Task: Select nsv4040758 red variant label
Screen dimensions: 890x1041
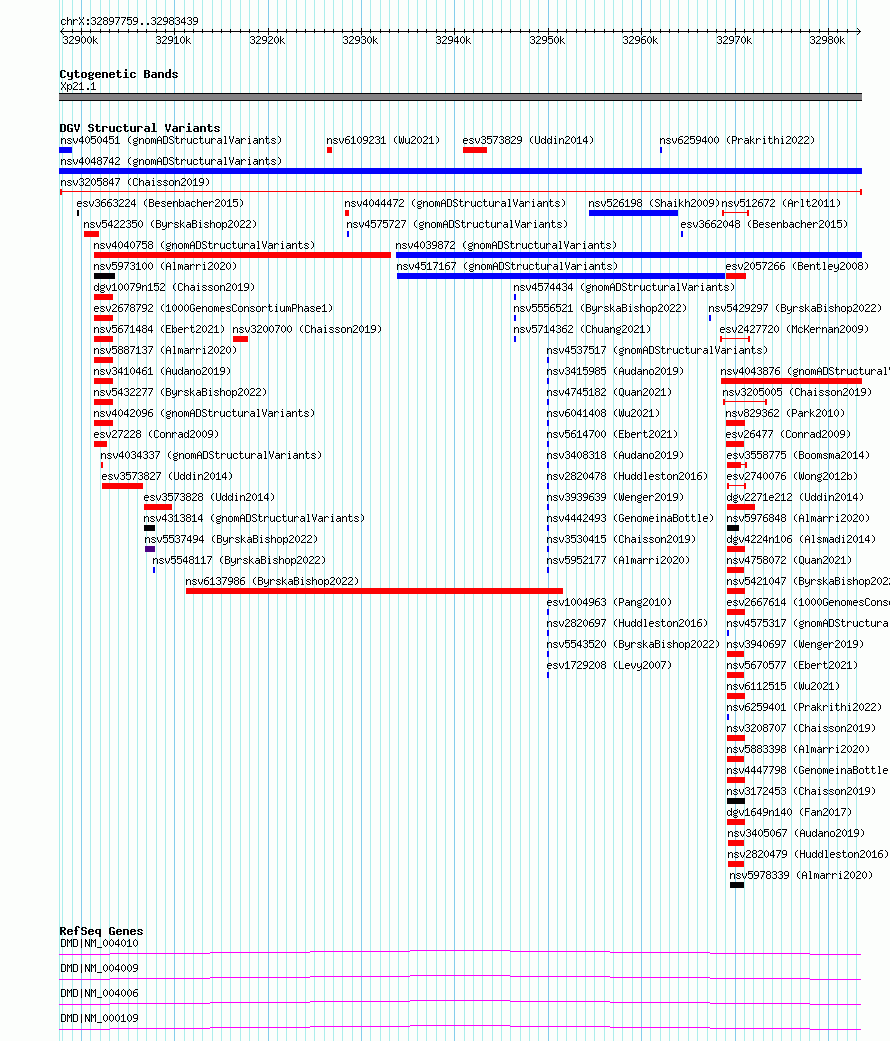Action: pos(204,245)
